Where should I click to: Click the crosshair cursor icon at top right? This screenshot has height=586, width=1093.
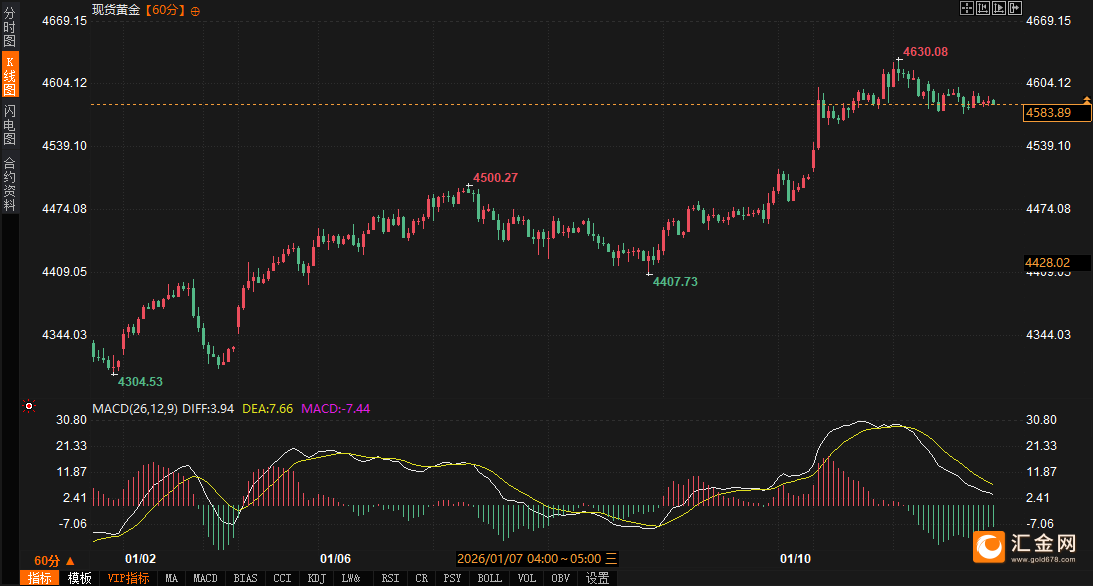click(x=967, y=8)
